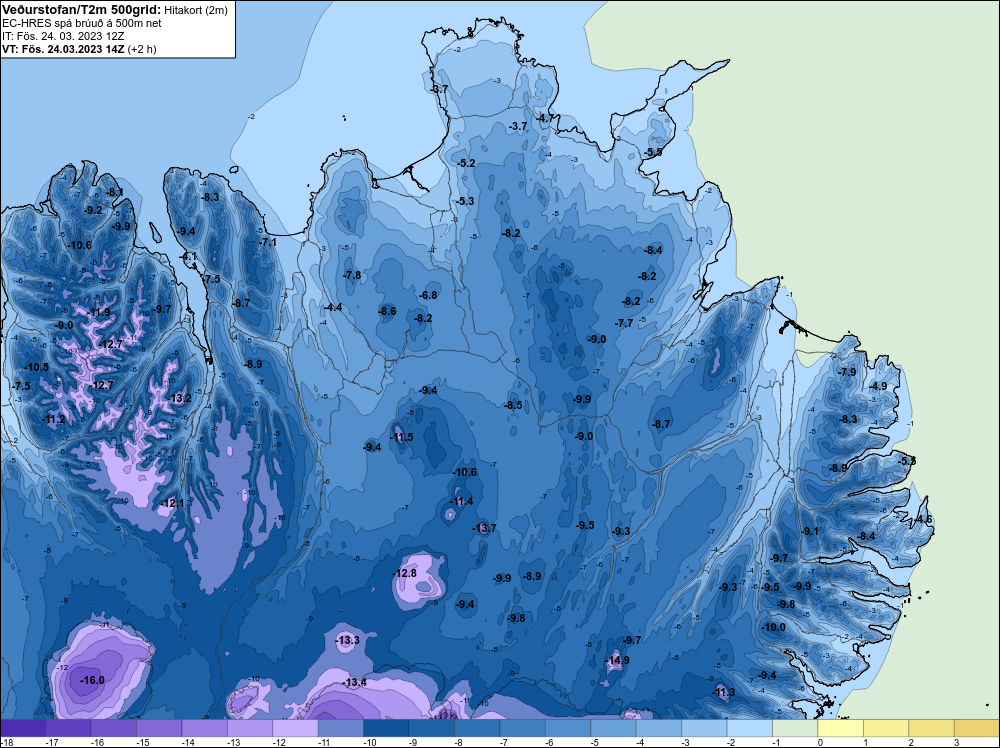
Task: Pick the legend swatch between -12 and -11
Action: click(x=295, y=728)
